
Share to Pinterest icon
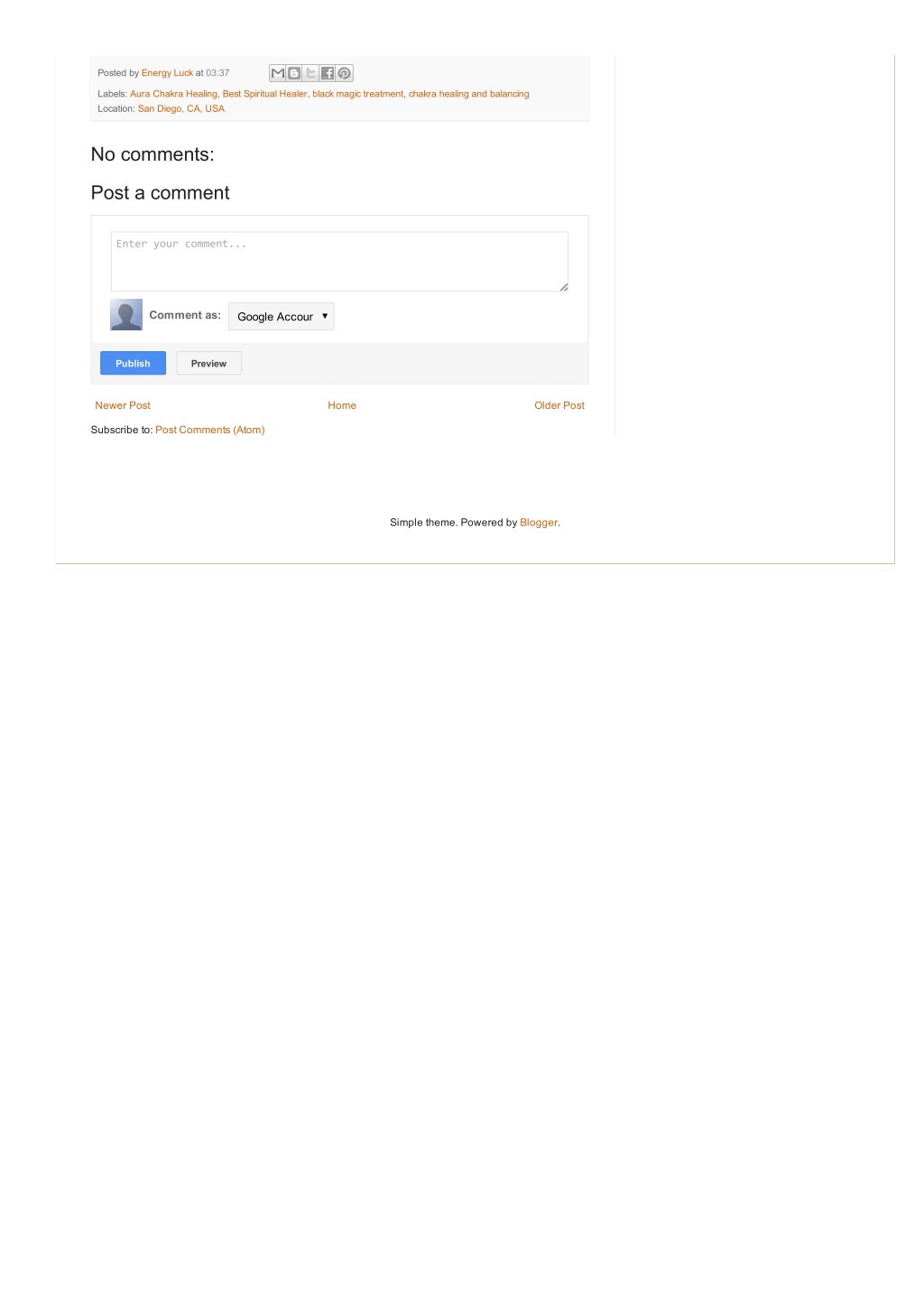[x=344, y=73]
